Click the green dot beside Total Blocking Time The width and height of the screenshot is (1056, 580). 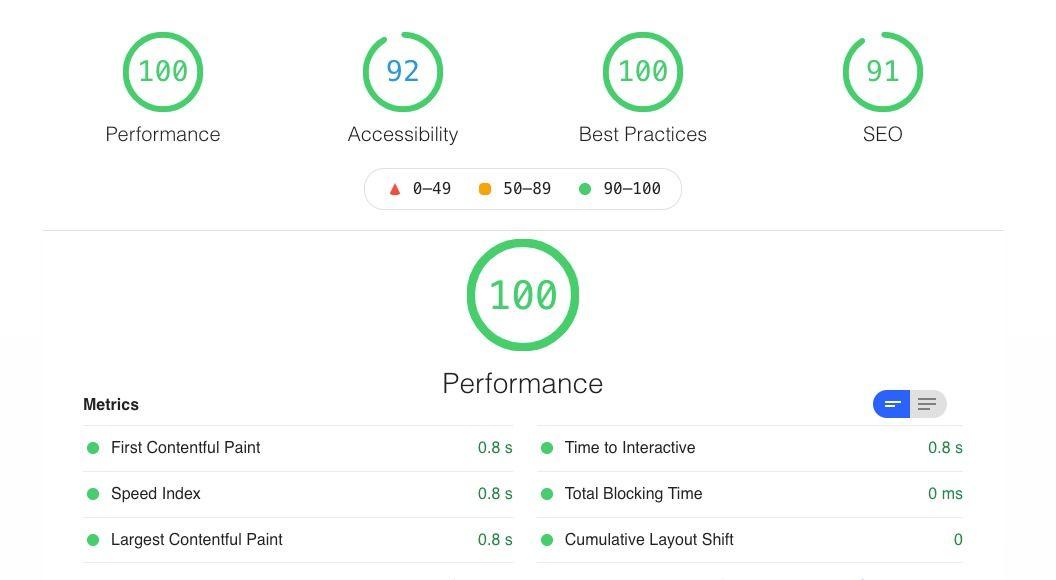click(x=547, y=493)
